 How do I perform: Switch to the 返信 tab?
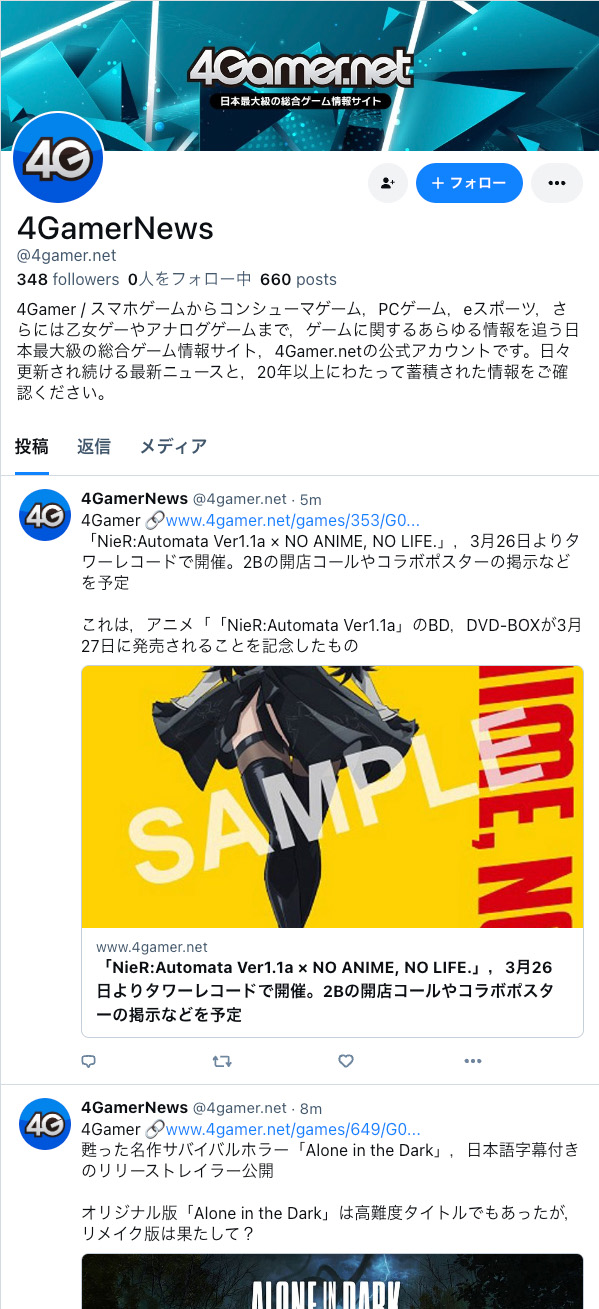(94, 447)
